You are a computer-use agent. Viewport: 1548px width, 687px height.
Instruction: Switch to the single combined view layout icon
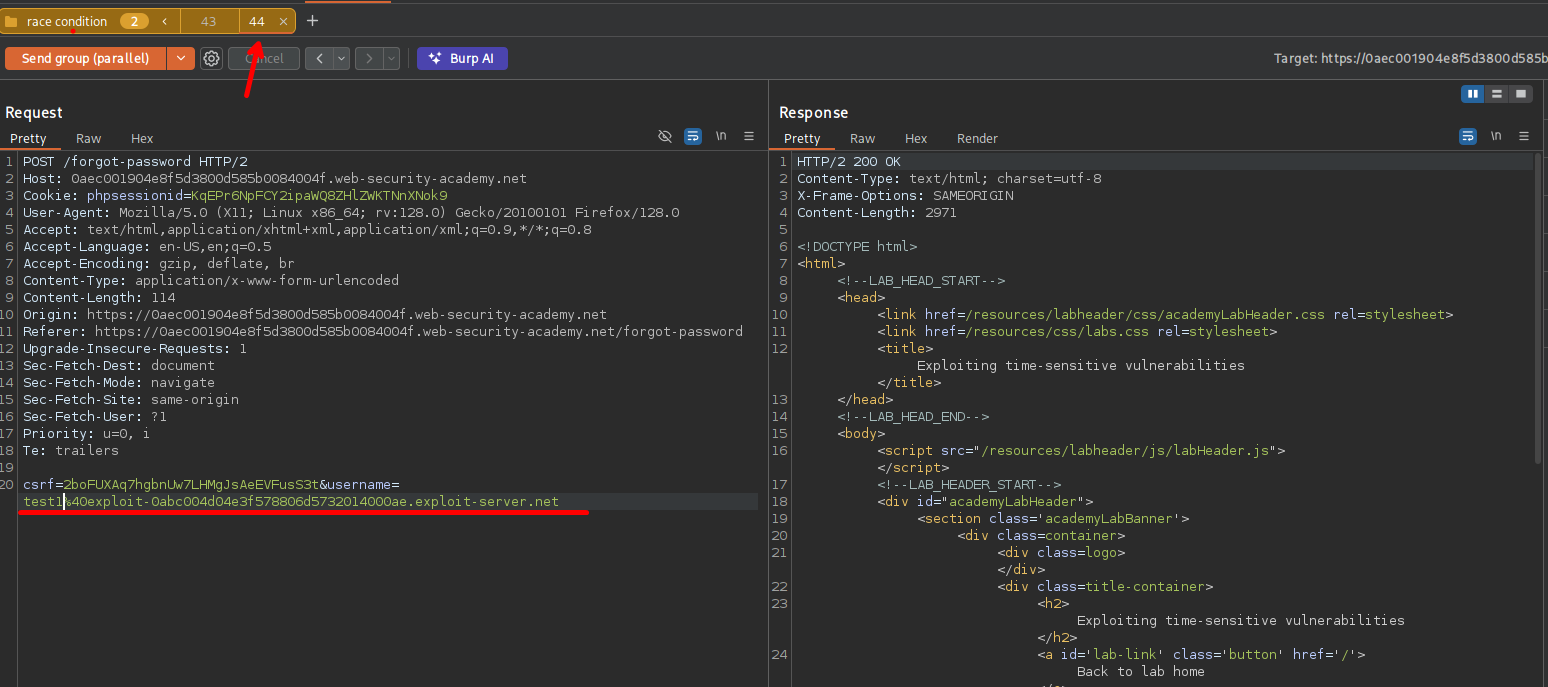1521,94
